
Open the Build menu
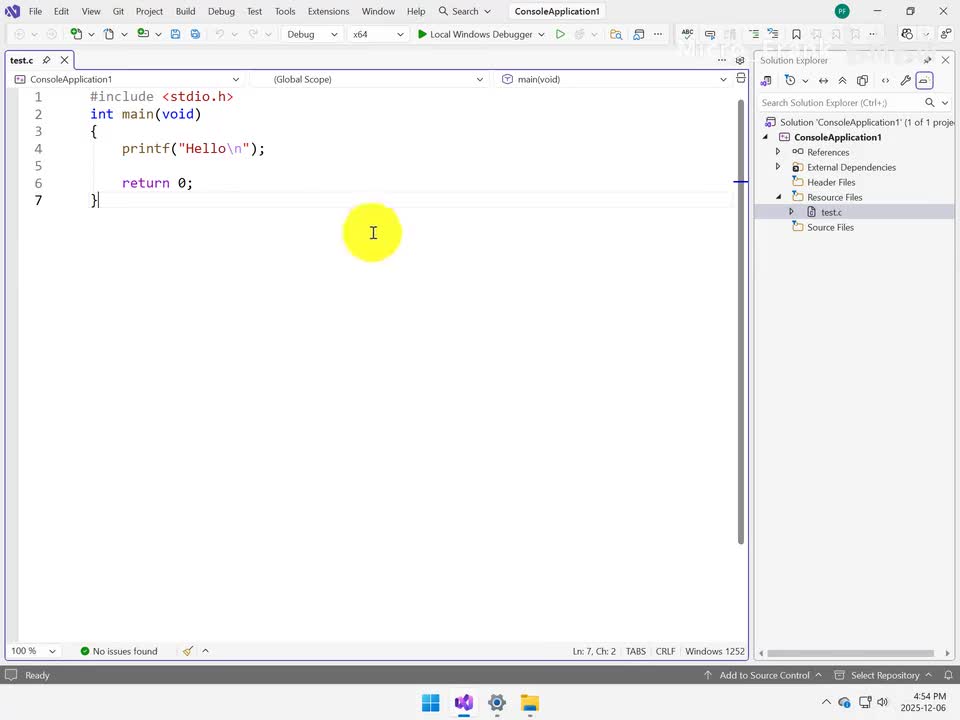tap(186, 11)
